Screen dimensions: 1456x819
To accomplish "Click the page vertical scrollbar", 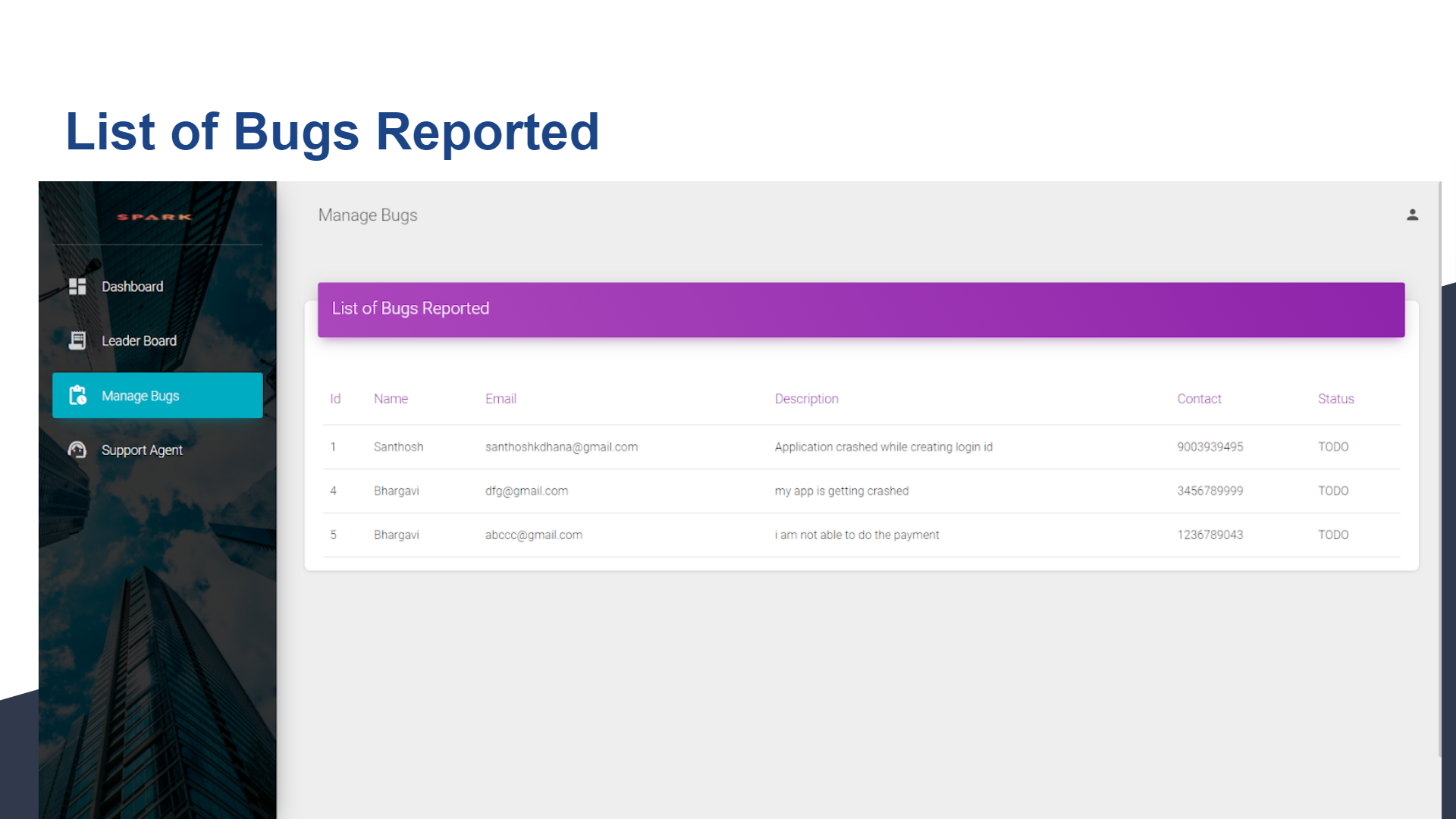I will pyautogui.click(x=1440, y=470).
